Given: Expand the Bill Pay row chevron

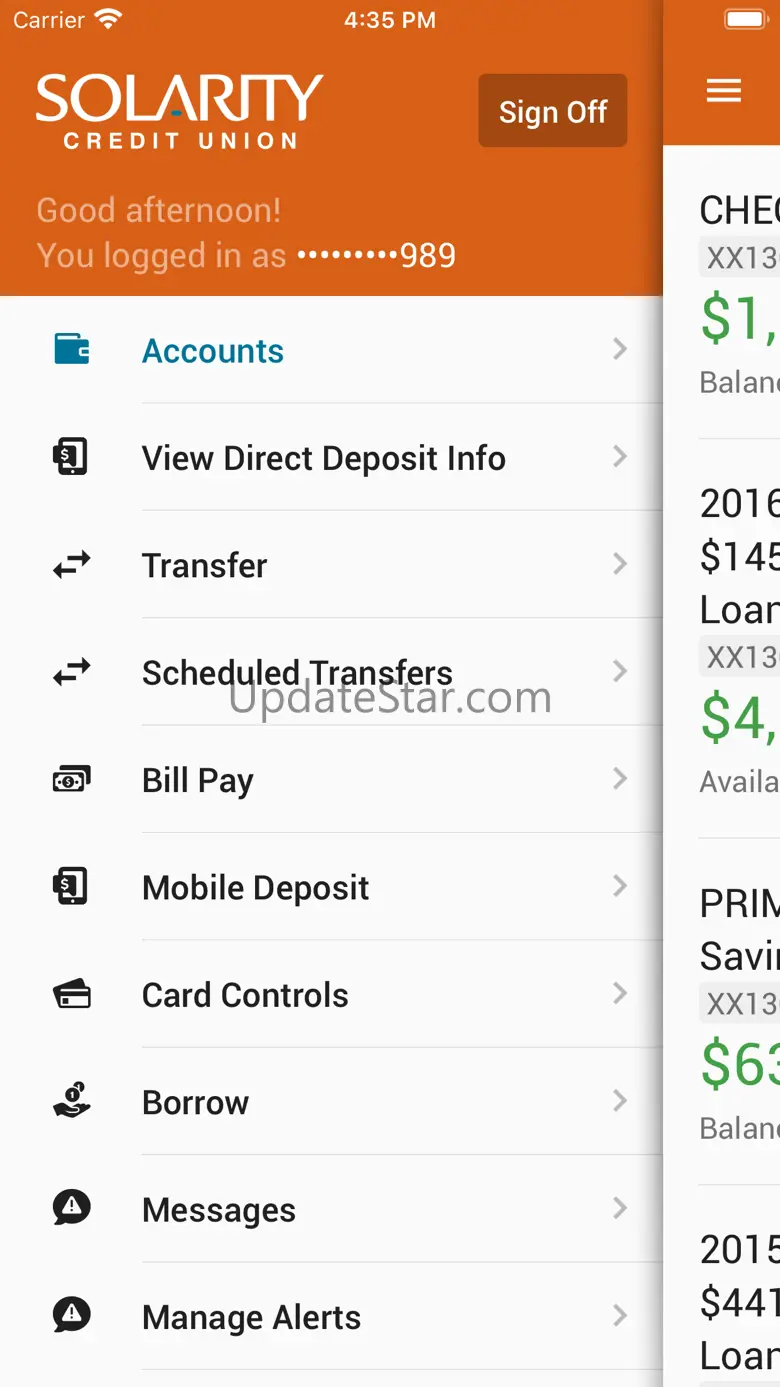Looking at the screenshot, I should coord(620,779).
